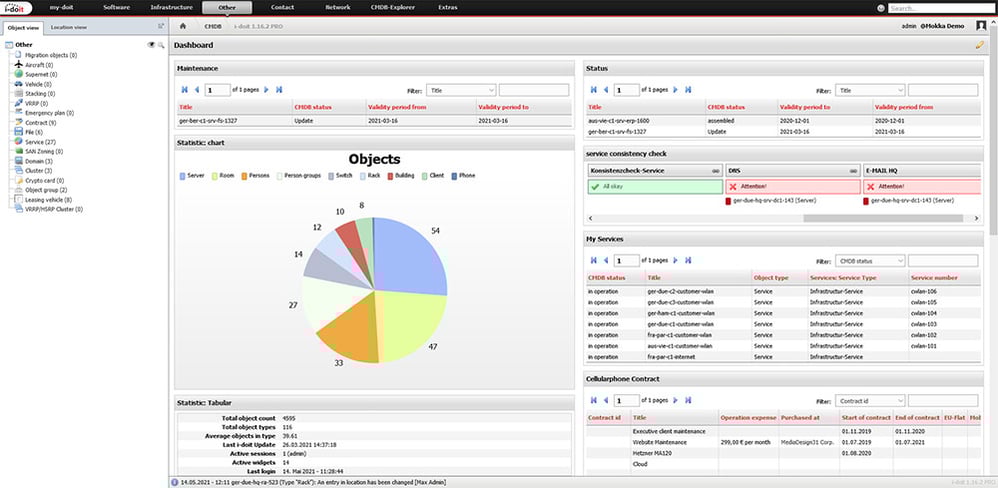The height and width of the screenshot is (488, 998).
Task: Click the File floppy disk icon in tree
Action: click(19, 132)
